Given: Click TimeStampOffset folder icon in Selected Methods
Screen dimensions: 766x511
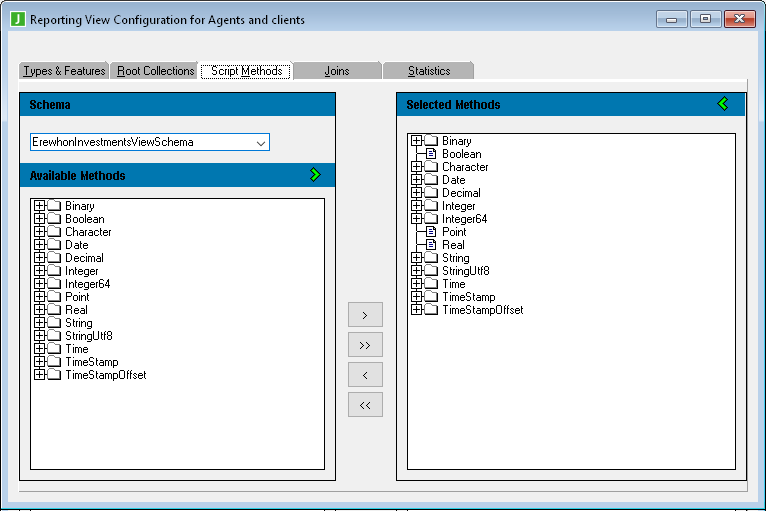Looking at the screenshot, I should (x=432, y=310).
